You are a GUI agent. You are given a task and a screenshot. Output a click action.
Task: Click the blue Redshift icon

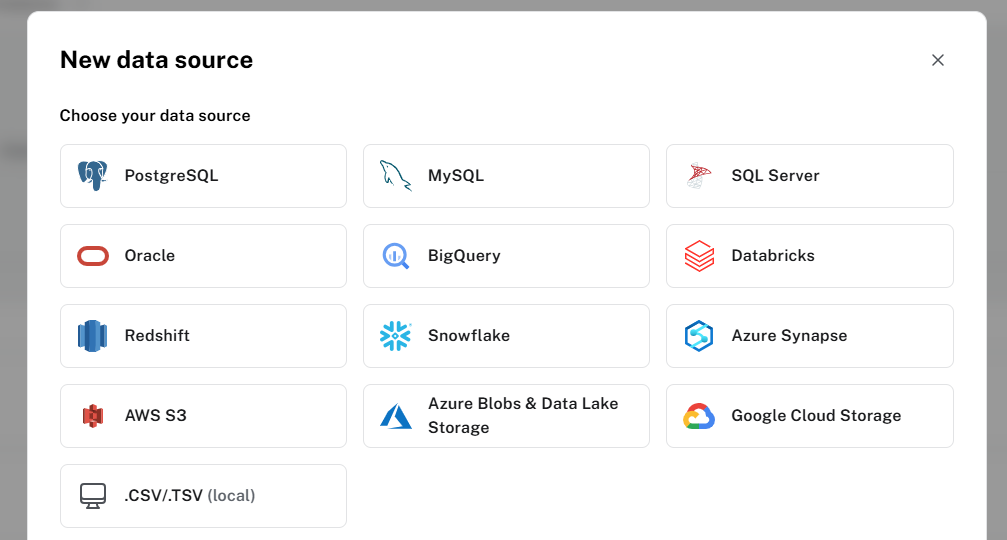(x=93, y=336)
